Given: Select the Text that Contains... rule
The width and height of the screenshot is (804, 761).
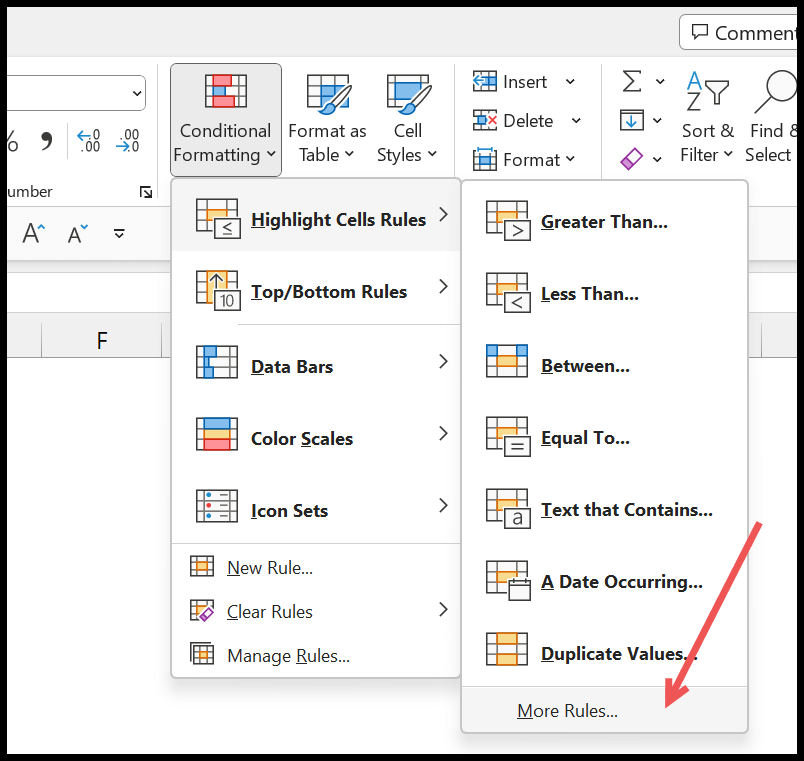Looking at the screenshot, I should point(605,509).
